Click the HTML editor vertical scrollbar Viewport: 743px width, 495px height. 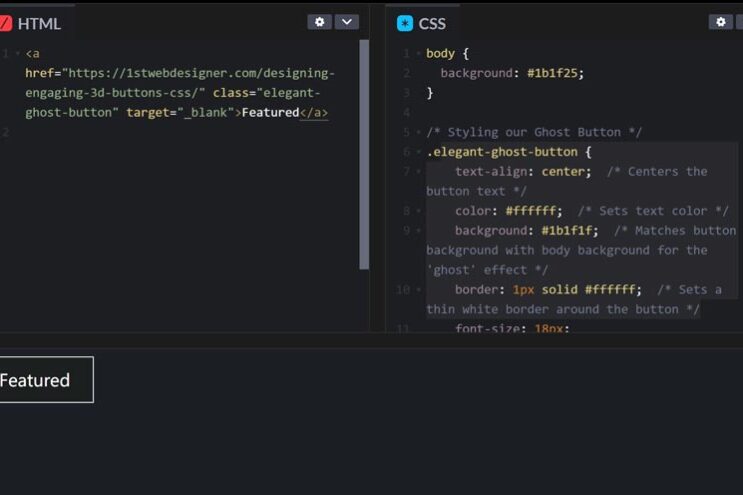tap(364, 150)
